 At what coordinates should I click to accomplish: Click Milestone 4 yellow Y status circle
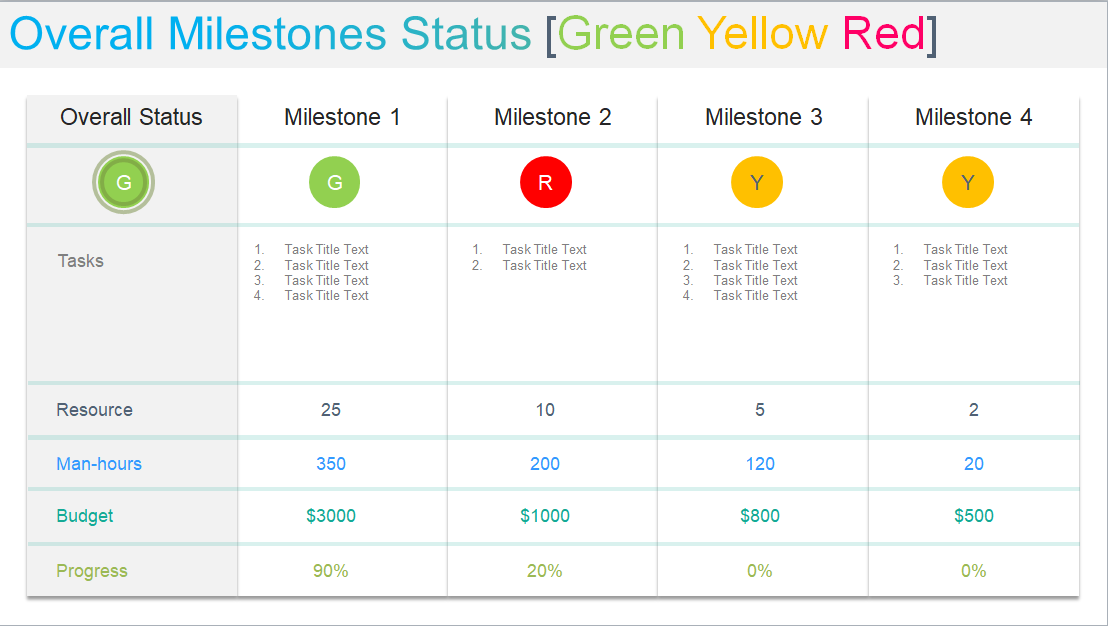[967, 183]
